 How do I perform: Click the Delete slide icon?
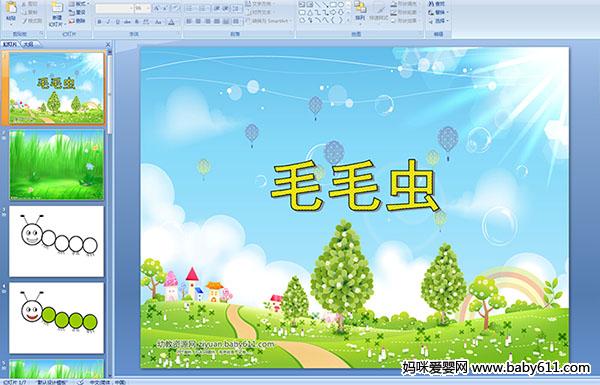tap(77, 21)
